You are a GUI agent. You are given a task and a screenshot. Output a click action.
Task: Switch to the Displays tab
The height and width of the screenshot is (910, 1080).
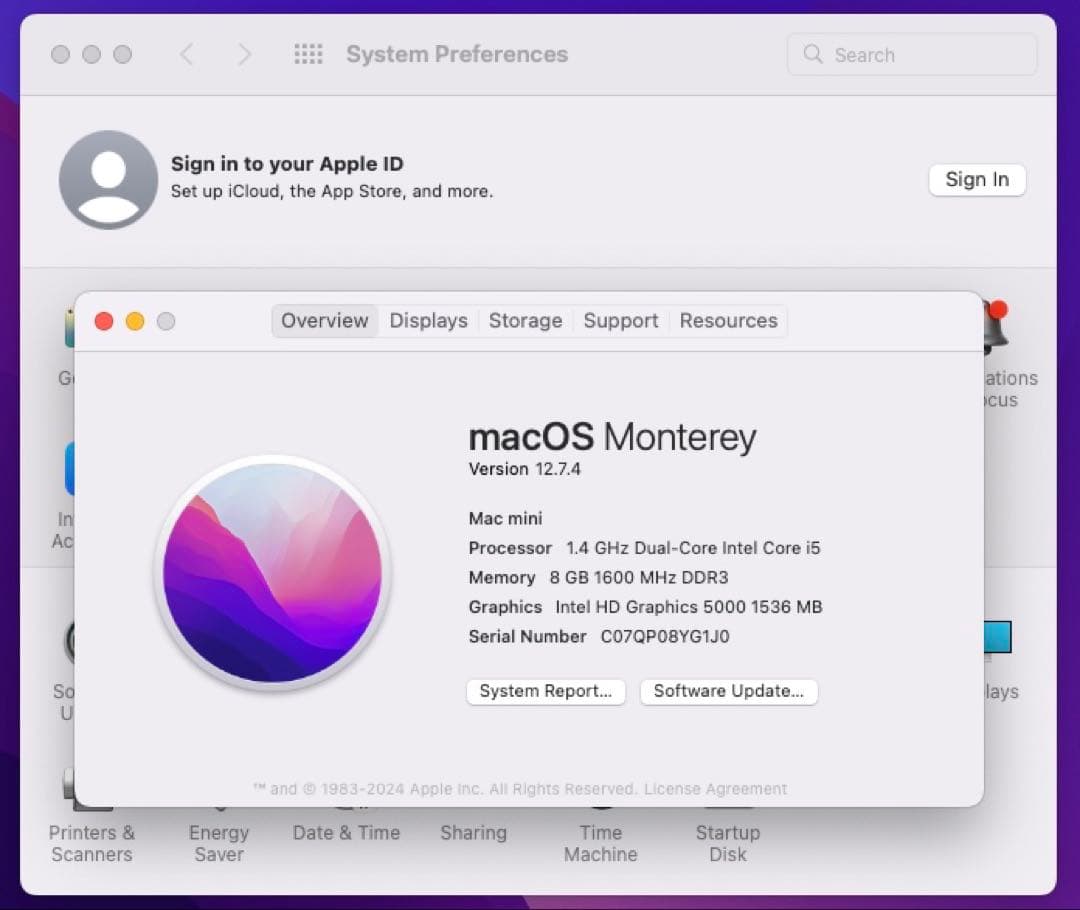coord(428,321)
